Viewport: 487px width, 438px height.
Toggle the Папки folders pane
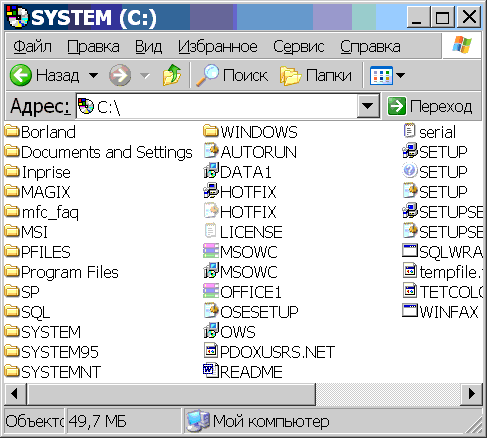(316, 75)
